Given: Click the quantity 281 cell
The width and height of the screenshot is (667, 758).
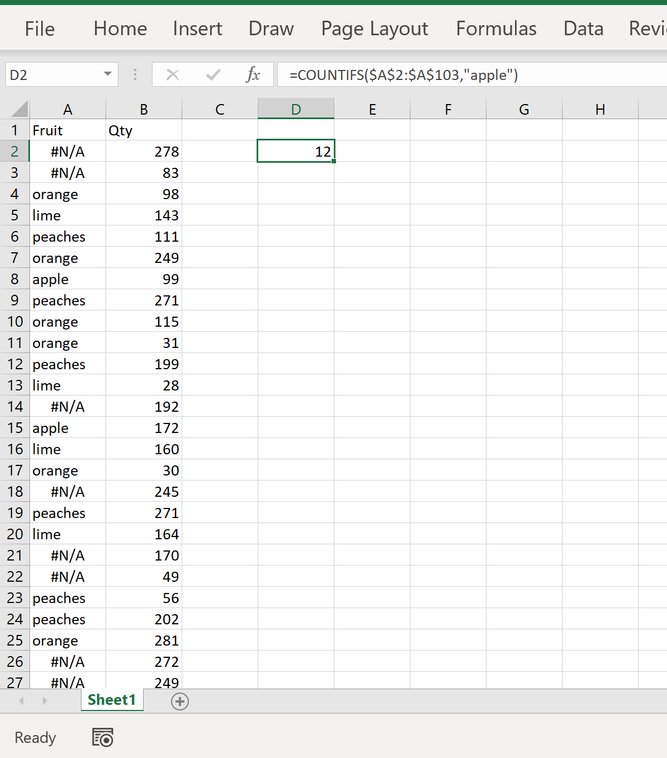Looking at the screenshot, I should pyautogui.click(x=144, y=641).
